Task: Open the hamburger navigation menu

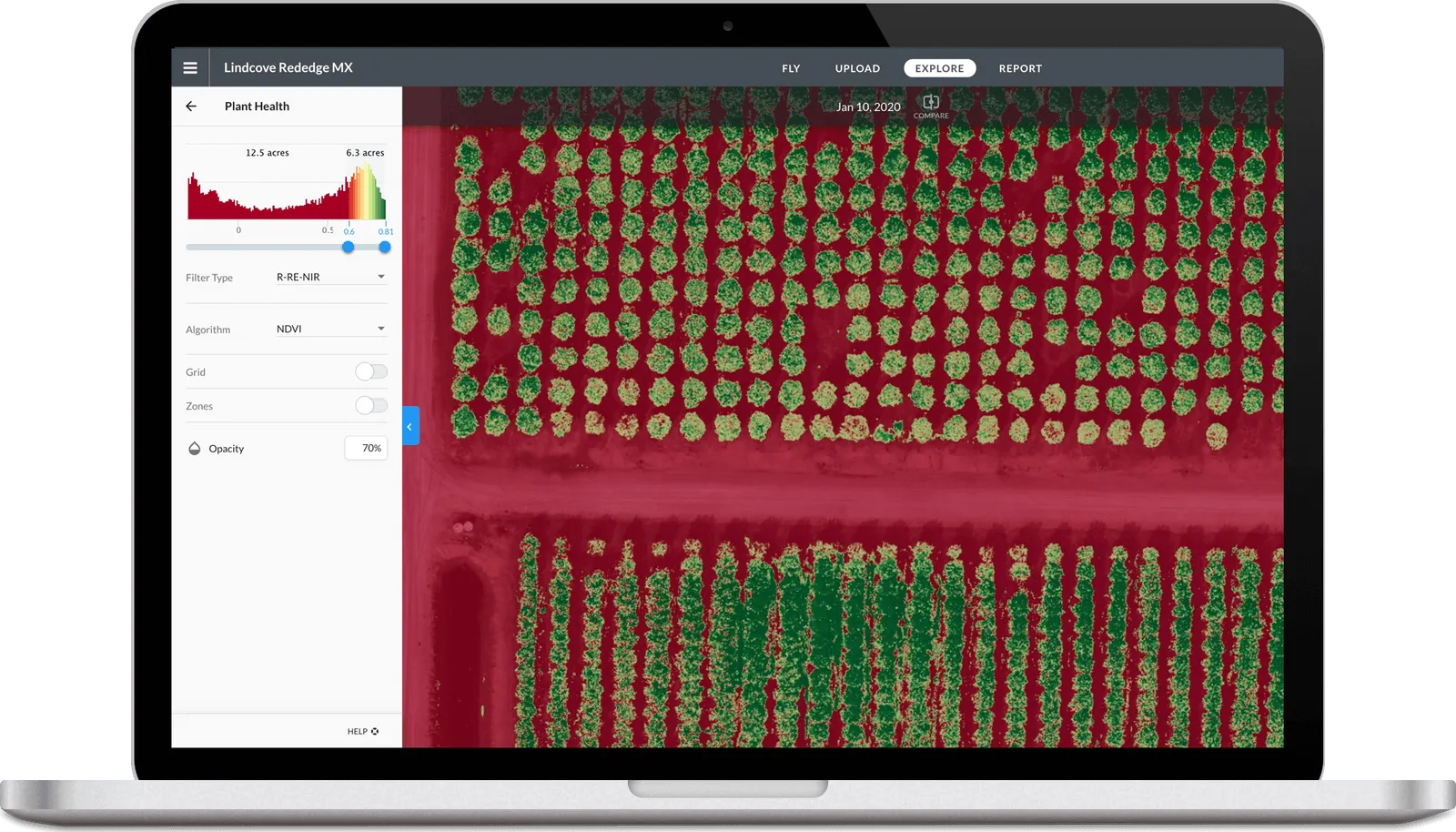Action: pyautogui.click(x=190, y=67)
